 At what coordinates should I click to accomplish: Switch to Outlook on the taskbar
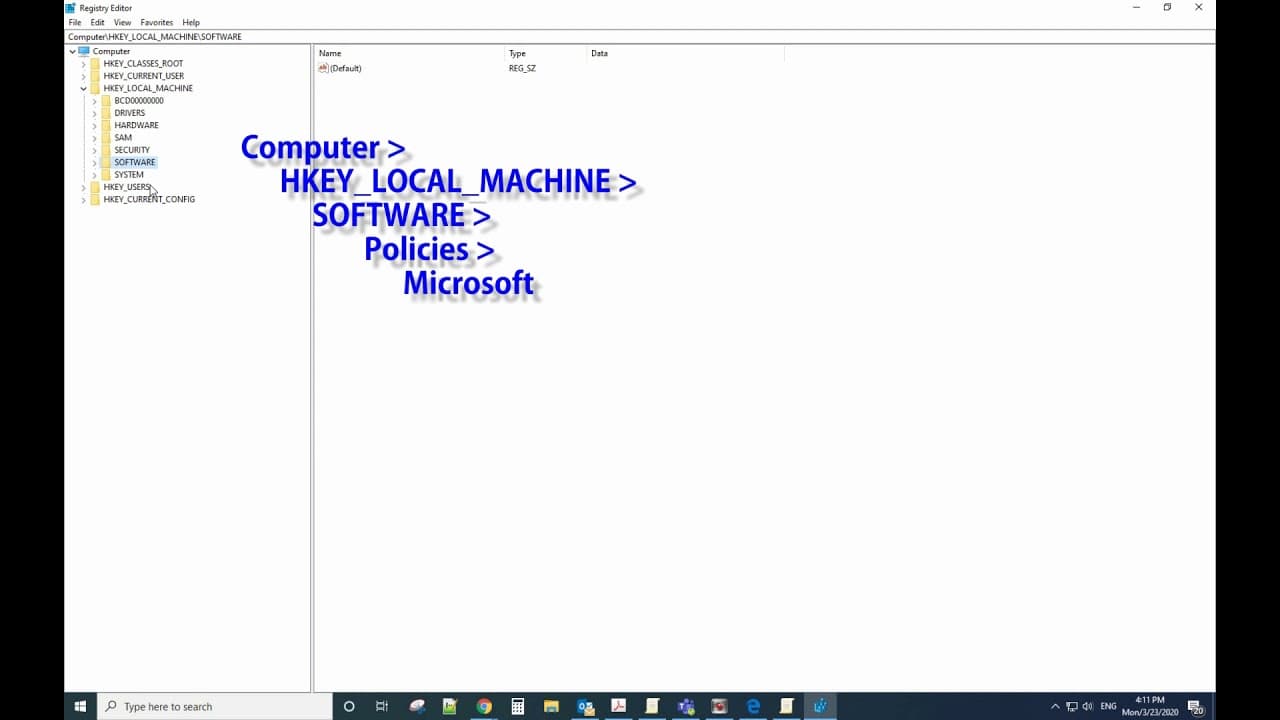click(x=585, y=706)
